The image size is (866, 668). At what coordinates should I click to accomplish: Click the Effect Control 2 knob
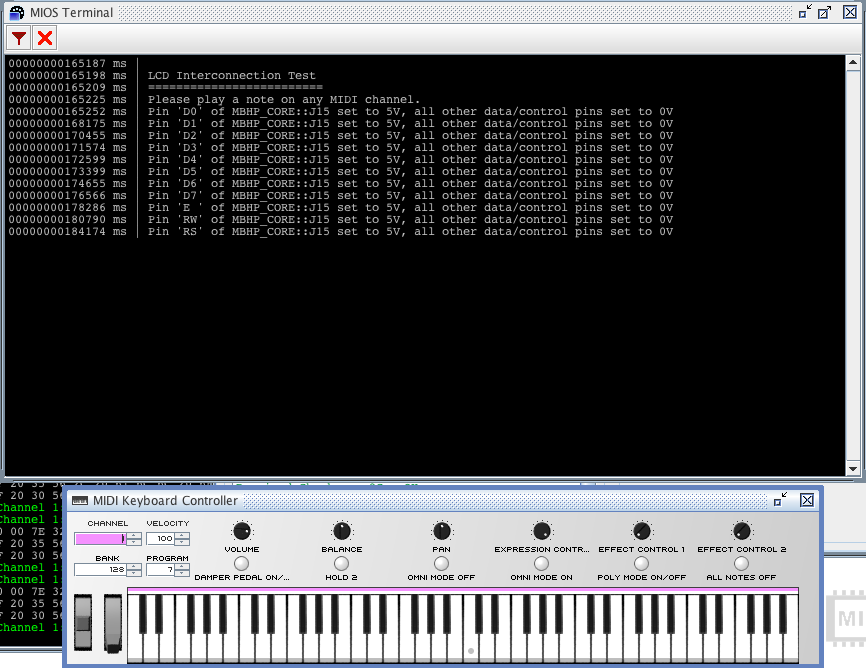point(741,531)
